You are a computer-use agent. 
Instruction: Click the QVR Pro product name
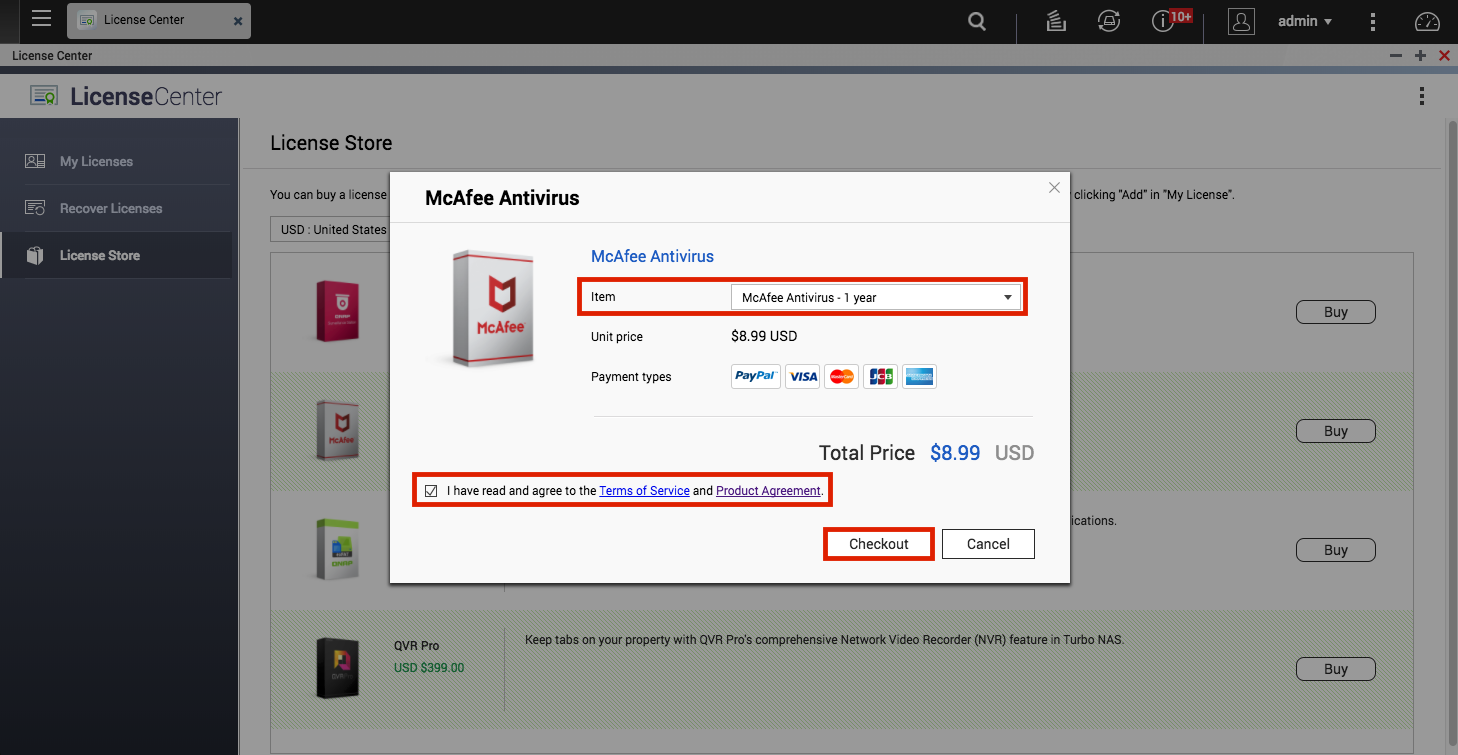pyautogui.click(x=416, y=646)
